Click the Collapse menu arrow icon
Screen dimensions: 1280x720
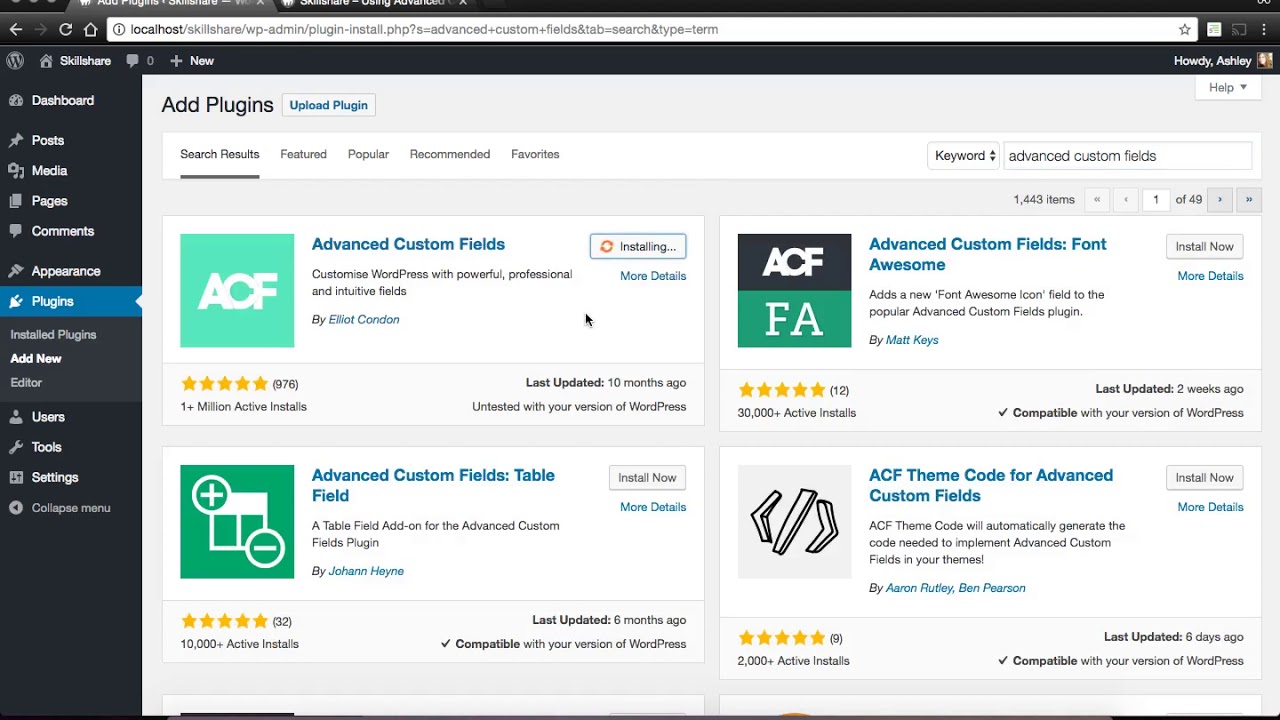pyautogui.click(x=16, y=508)
